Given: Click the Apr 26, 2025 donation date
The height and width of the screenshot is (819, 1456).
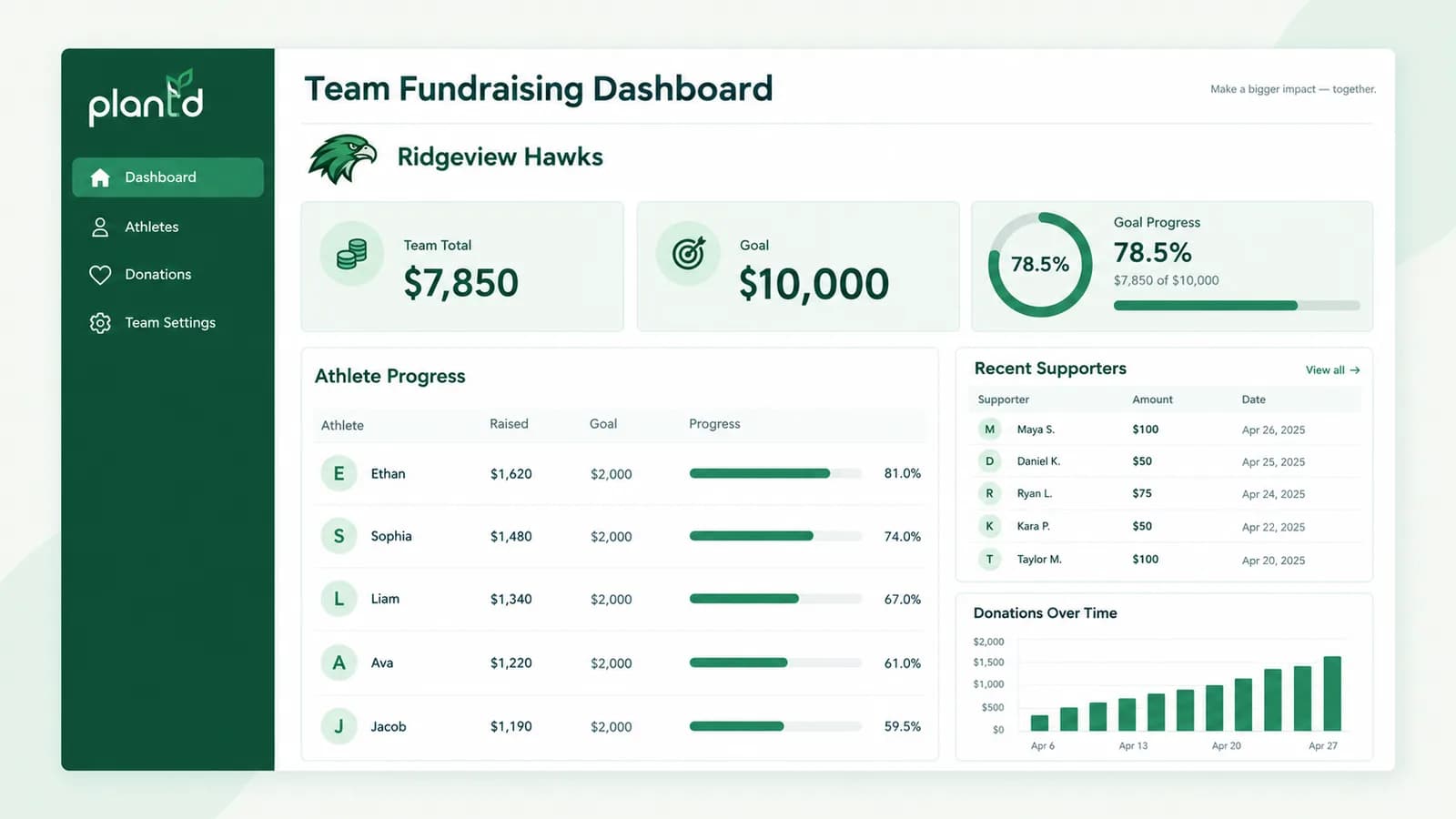Looking at the screenshot, I should (1273, 430).
